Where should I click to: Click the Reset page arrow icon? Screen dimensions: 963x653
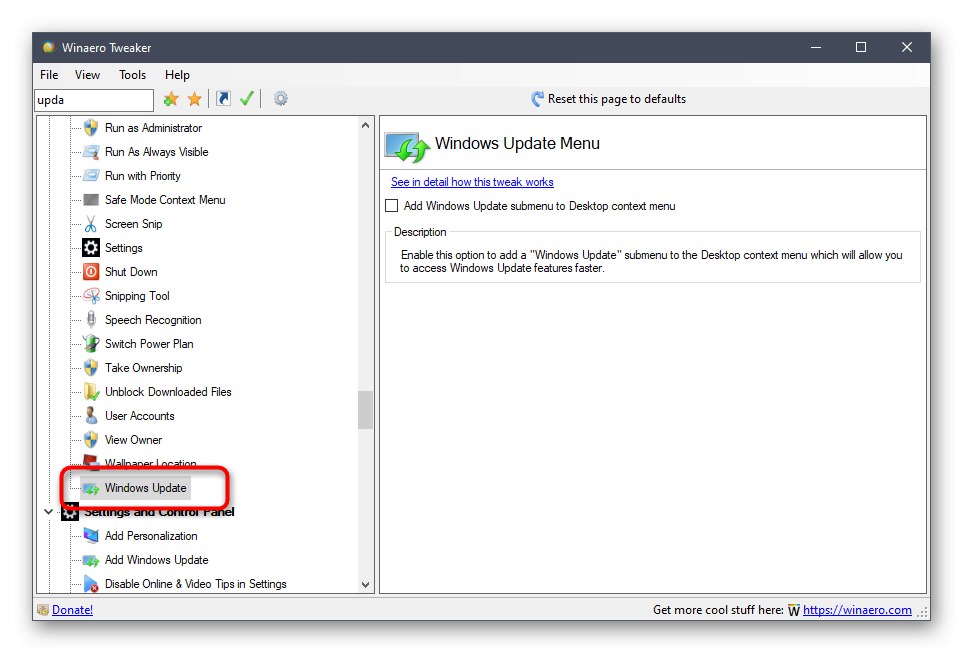537,99
